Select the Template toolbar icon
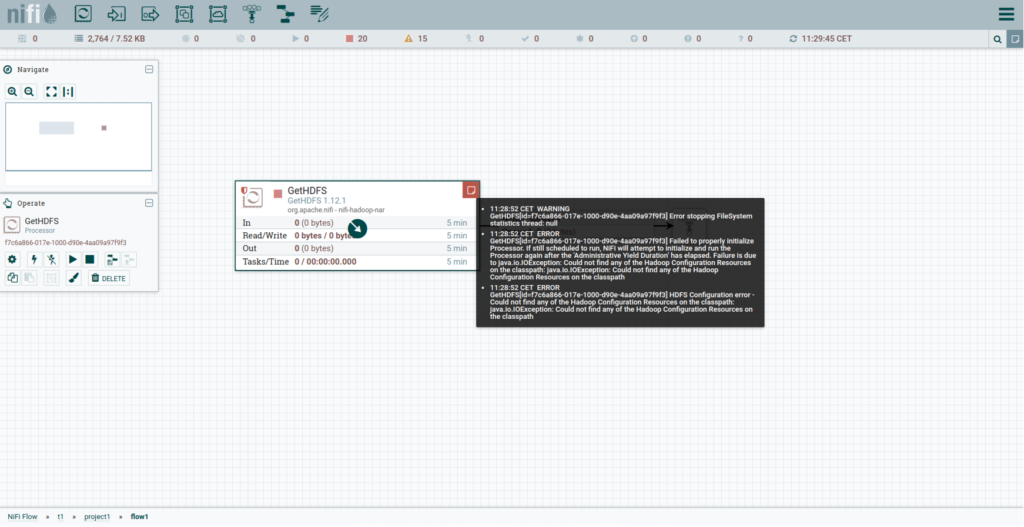Image resolution: width=1024 pixels, height=527 pixels. (285, 13)
